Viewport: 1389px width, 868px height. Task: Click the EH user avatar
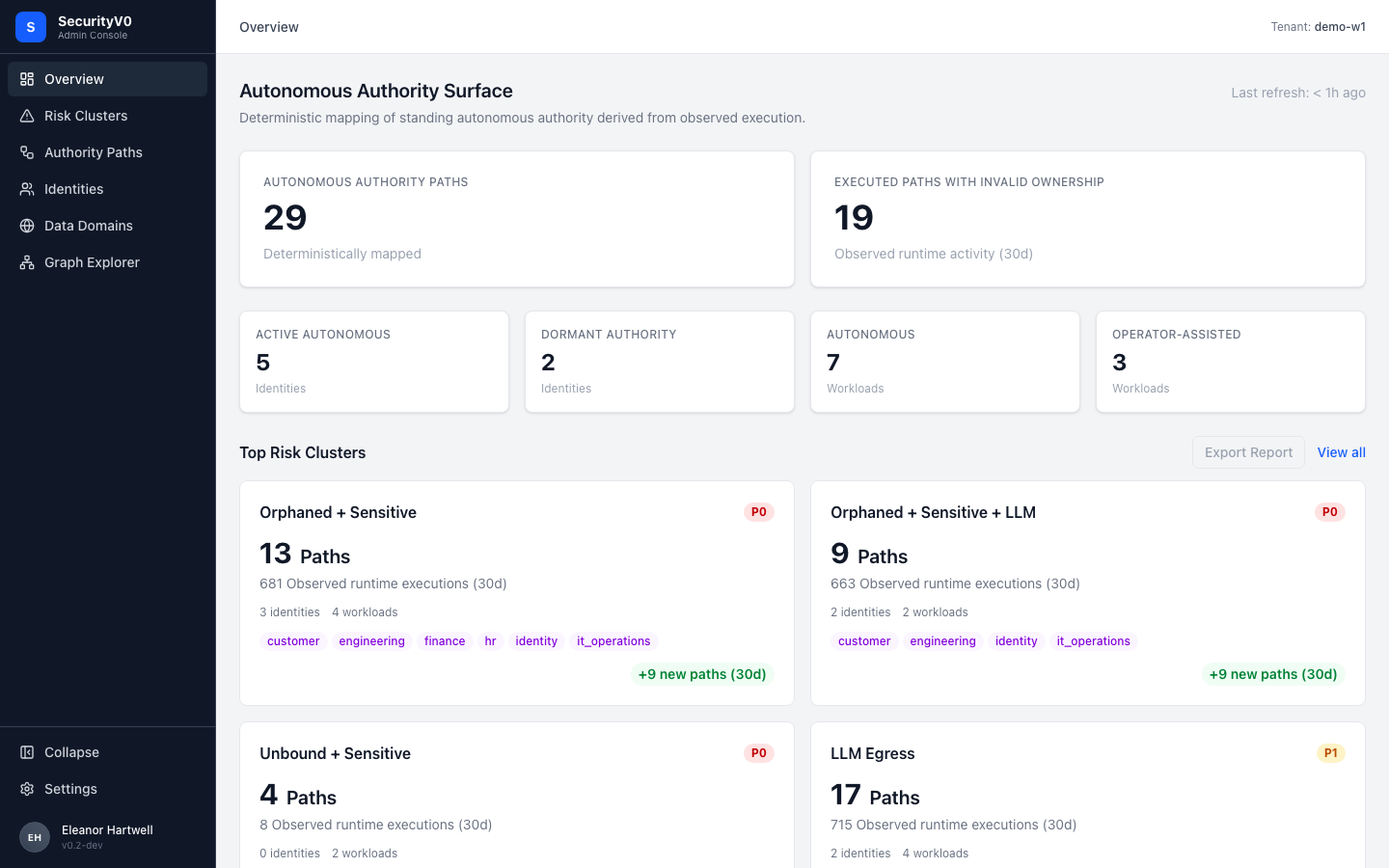[35, 837]
